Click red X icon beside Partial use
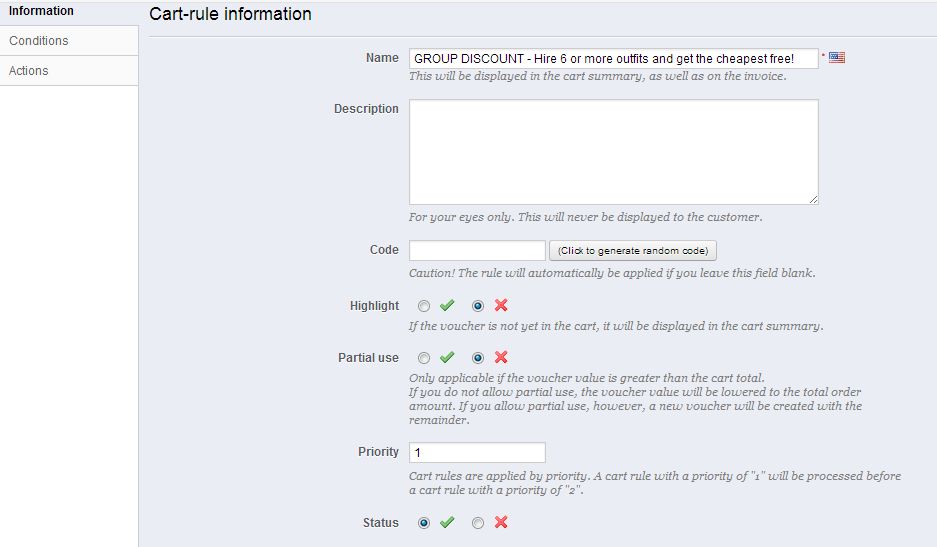The height and width of the screenshot is (547, 937). (x=501, y=358)
